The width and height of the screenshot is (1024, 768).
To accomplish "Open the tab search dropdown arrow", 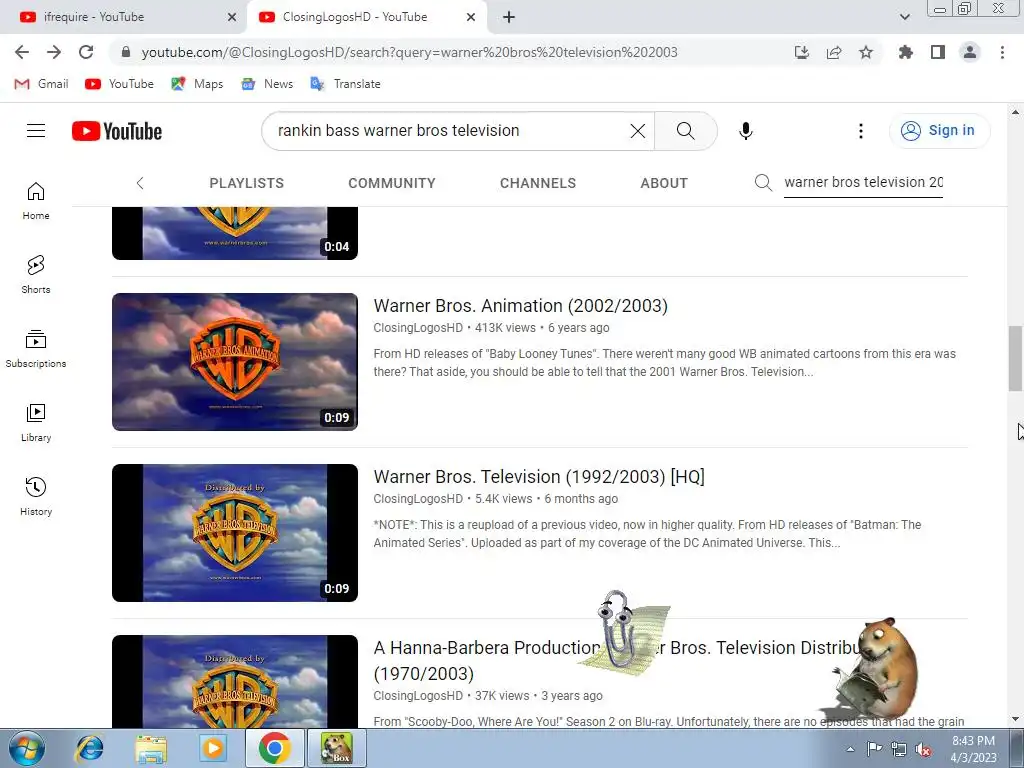I will point(904,17).
